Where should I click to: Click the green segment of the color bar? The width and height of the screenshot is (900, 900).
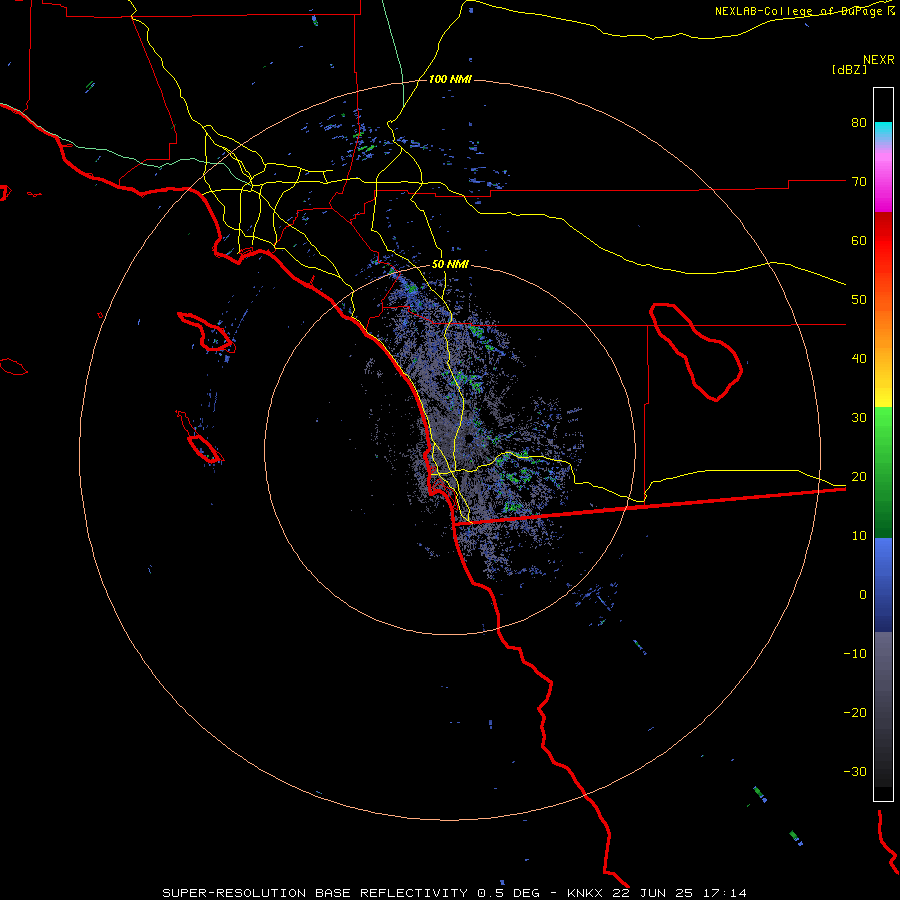[x=883, y=472]
